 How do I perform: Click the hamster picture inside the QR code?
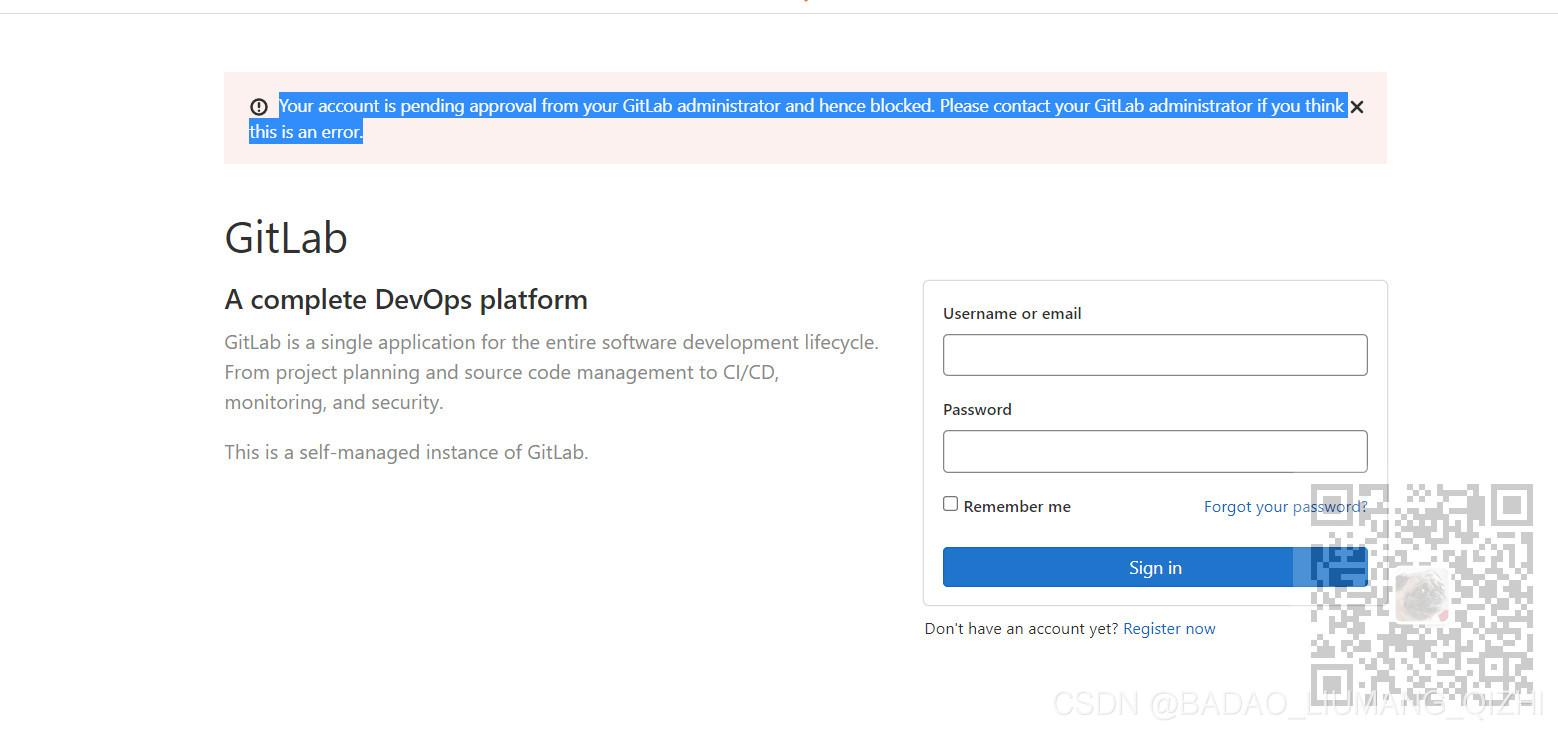tap(1424, 595)
